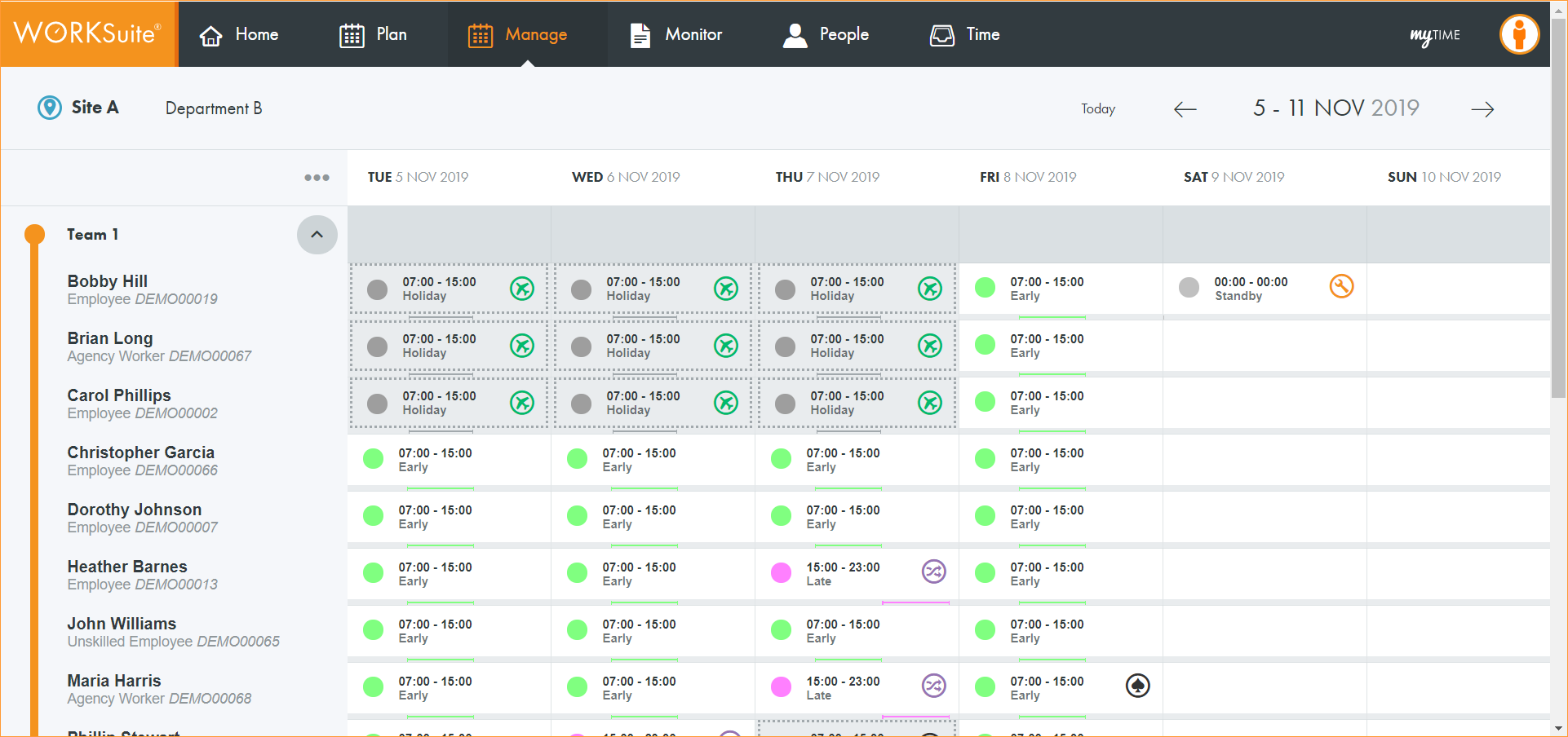Click the swap icon on Maria Harris' Thursday Late shift
The width and height of the screenshot is (1568, 737).
[933, 686]
